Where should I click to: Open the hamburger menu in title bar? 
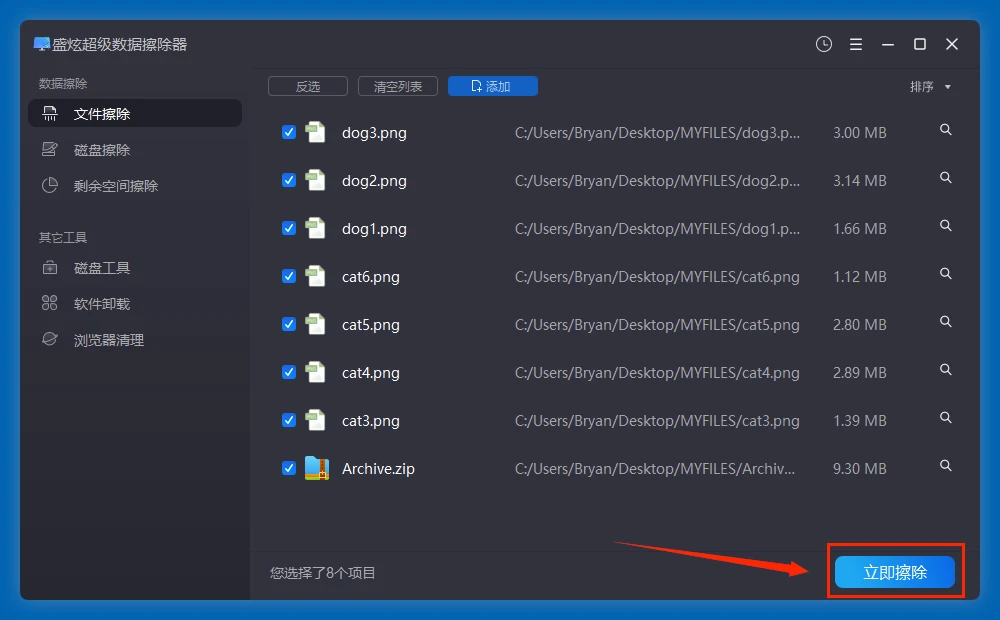[x=856, y=44]
